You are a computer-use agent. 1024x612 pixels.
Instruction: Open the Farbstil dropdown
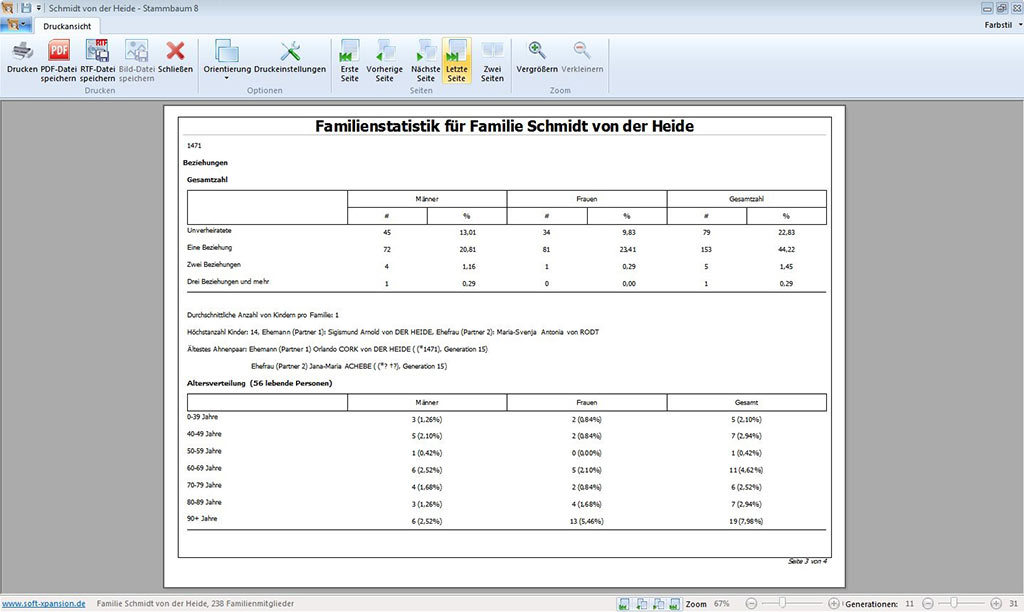click(x=1003, y=25)
